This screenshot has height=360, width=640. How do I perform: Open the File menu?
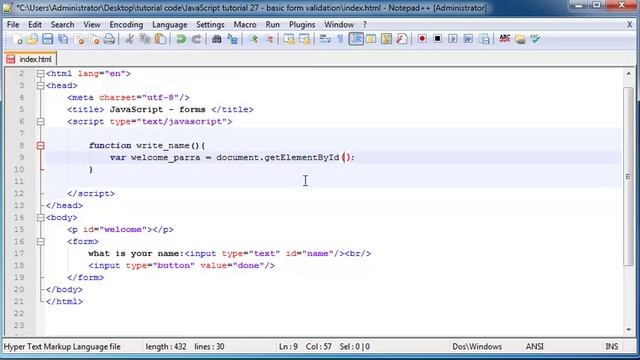coord(13,24)
